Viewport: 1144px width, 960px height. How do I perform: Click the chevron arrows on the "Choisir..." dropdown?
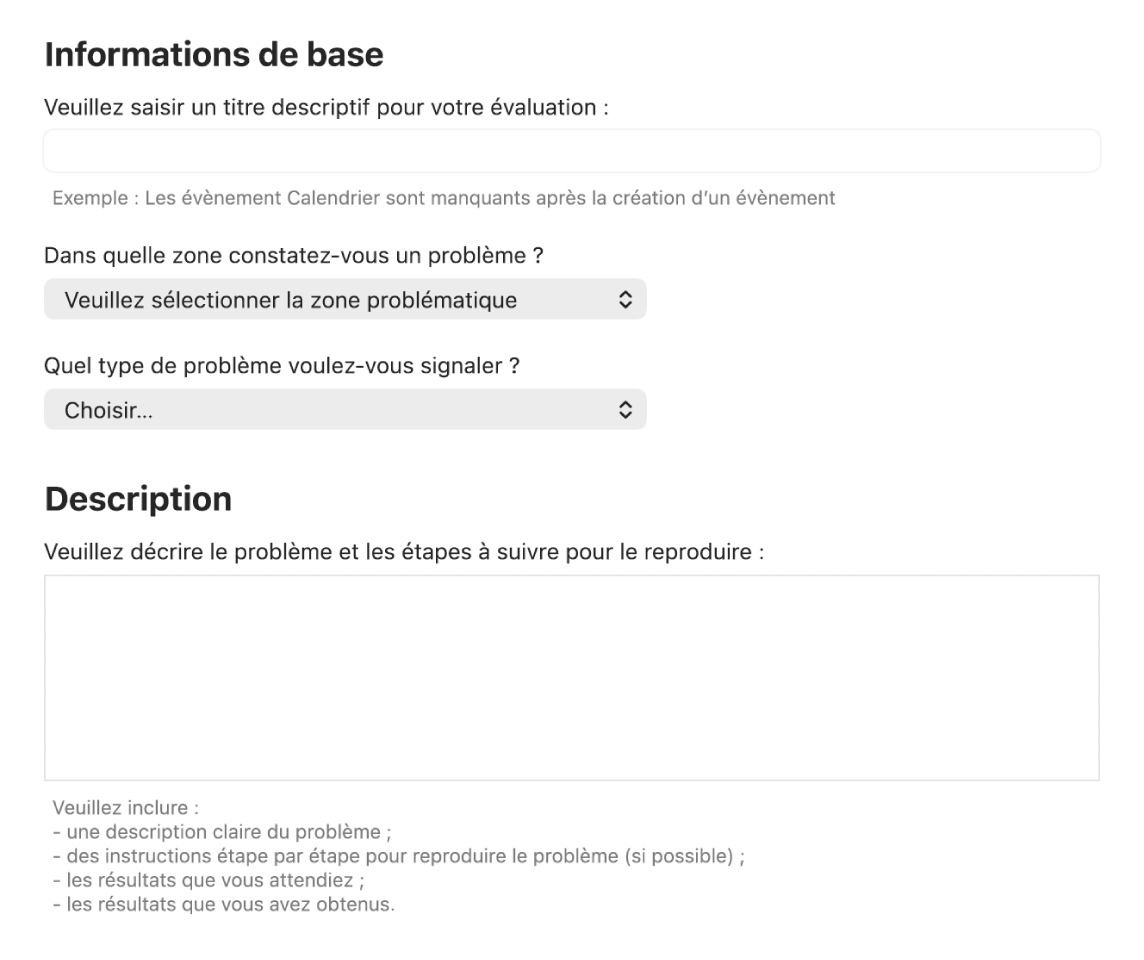(625, 410)
